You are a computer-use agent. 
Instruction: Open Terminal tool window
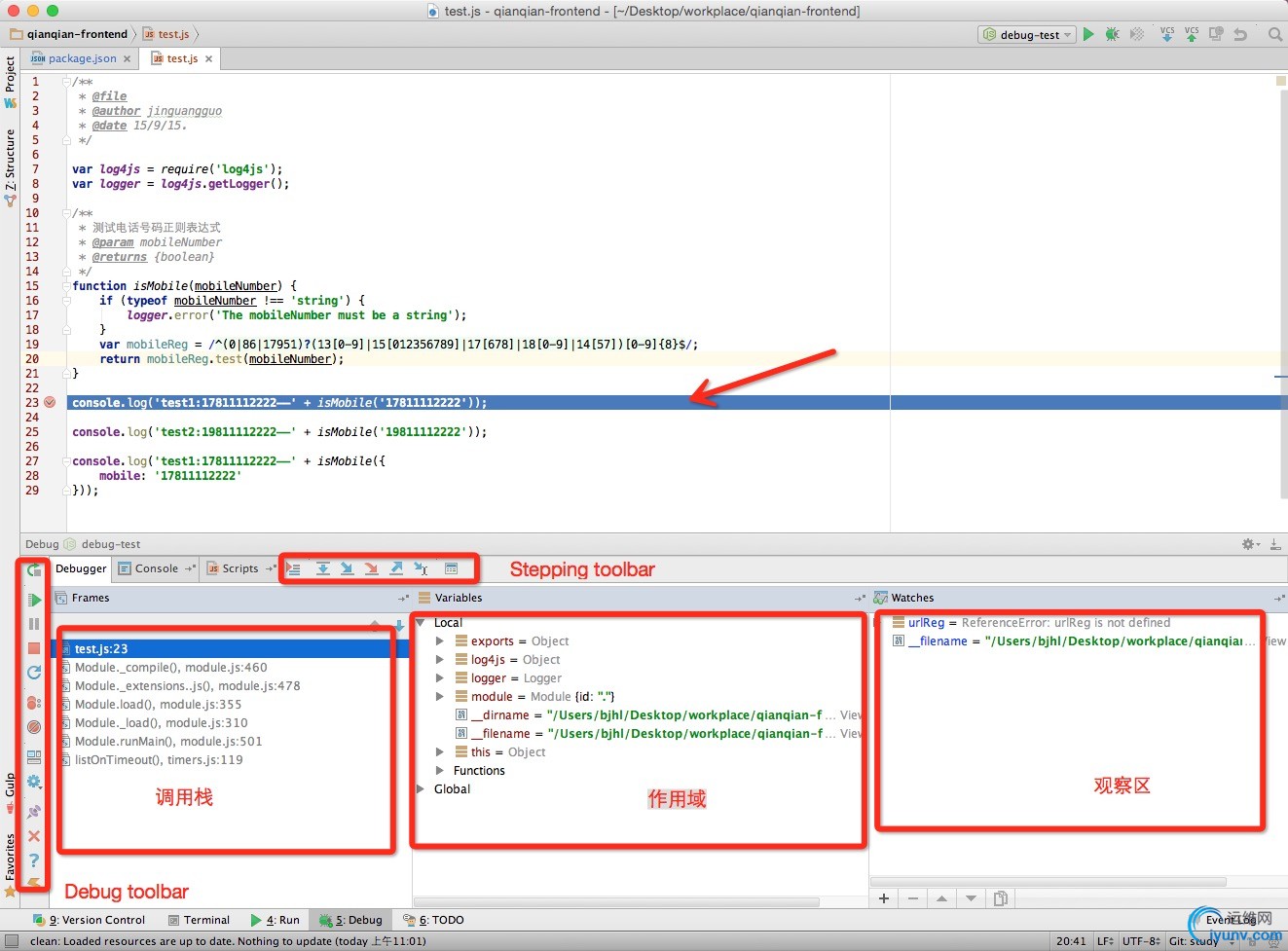pos(200,920)
